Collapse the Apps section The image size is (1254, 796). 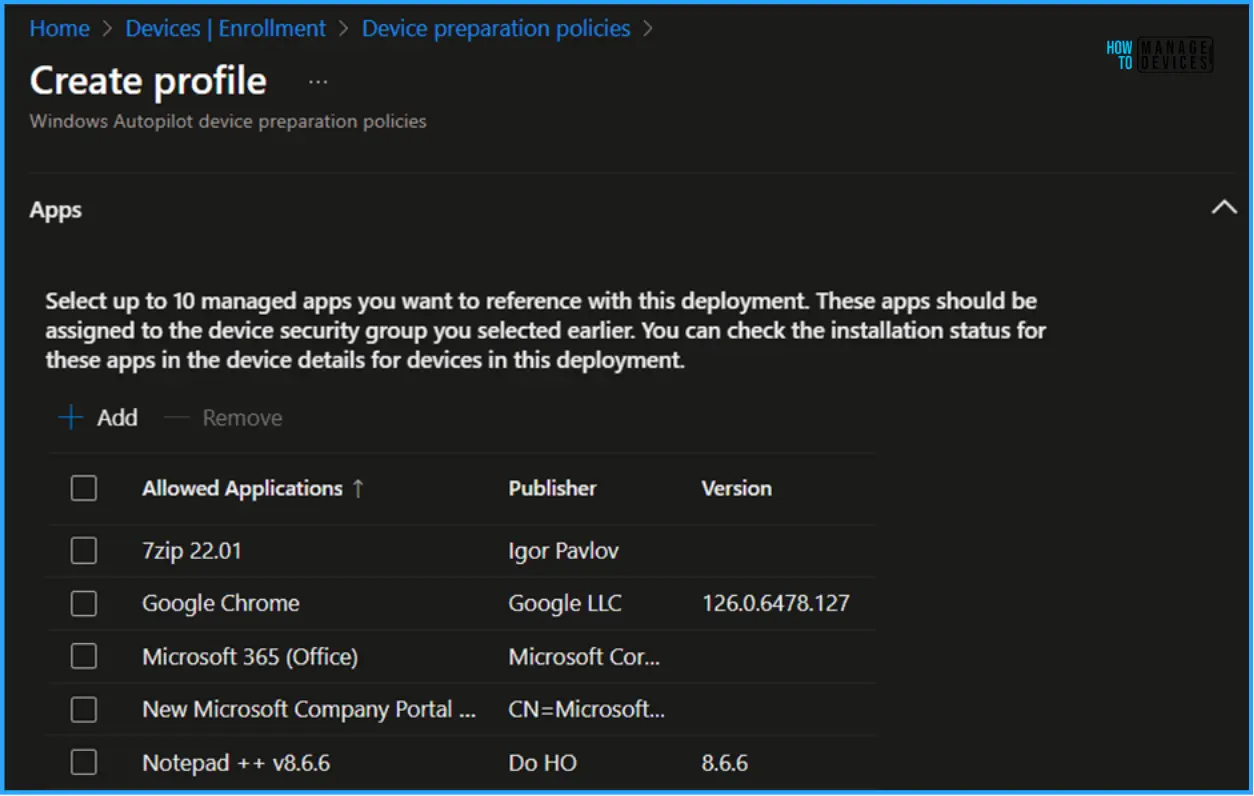(x=1224, y=207)
